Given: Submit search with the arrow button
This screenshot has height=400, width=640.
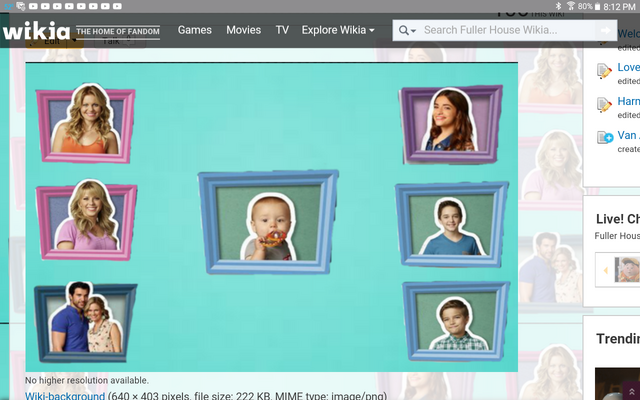Looking at the screenshot, I should coord(606,30).
